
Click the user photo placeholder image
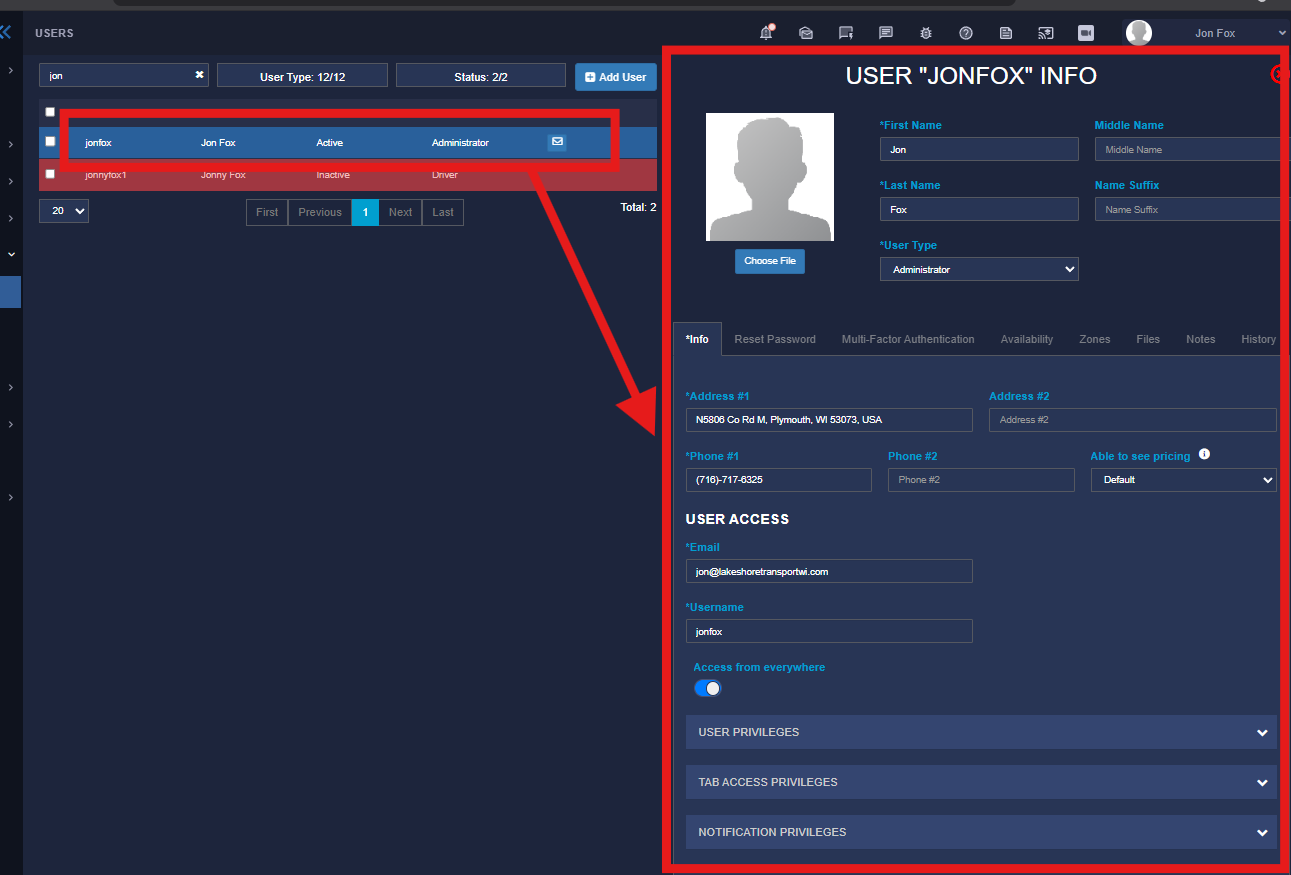(770, 177)
